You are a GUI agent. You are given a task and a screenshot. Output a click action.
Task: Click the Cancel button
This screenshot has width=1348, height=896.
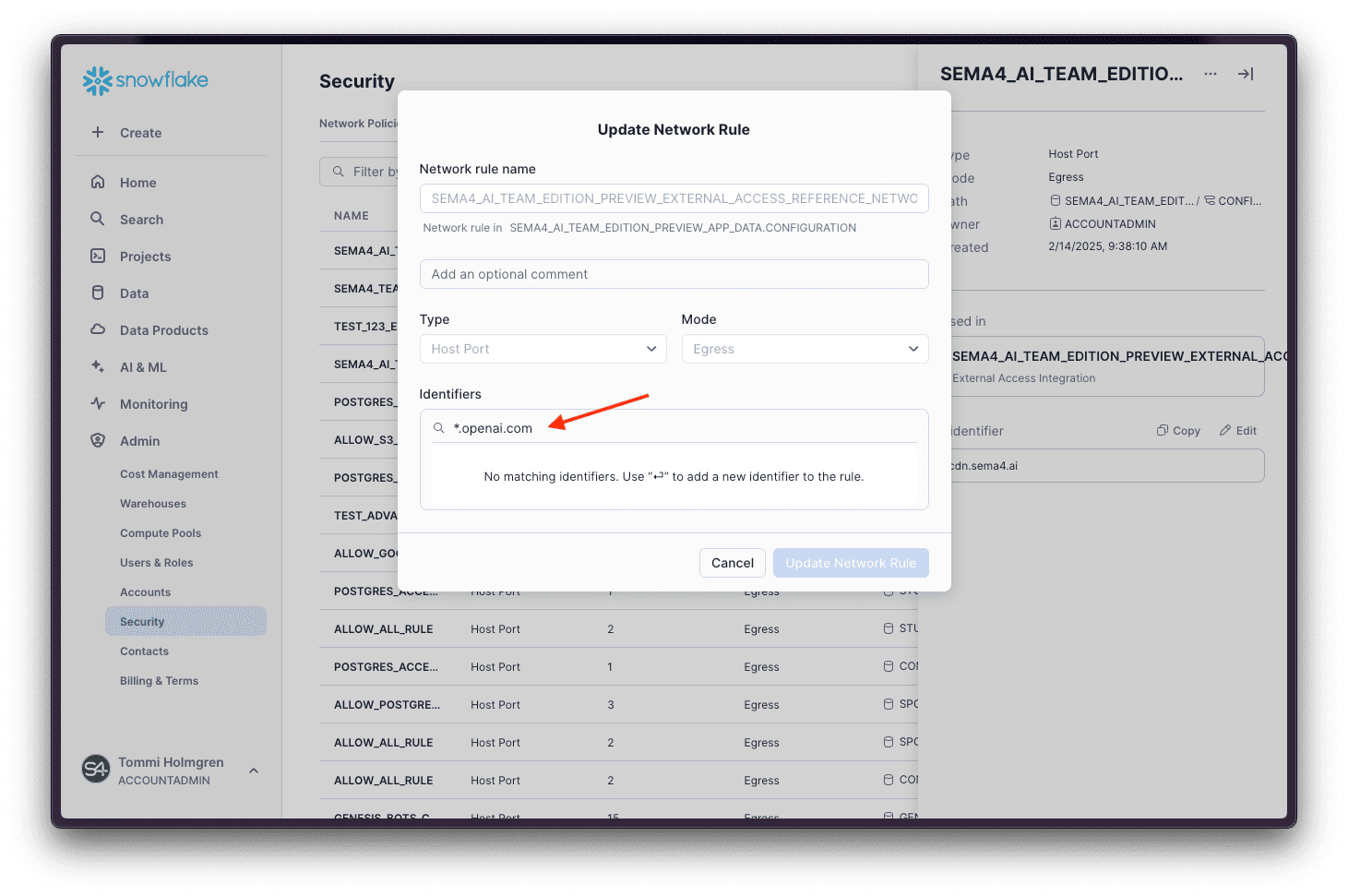pyautogui.click(x=732, y=563)
